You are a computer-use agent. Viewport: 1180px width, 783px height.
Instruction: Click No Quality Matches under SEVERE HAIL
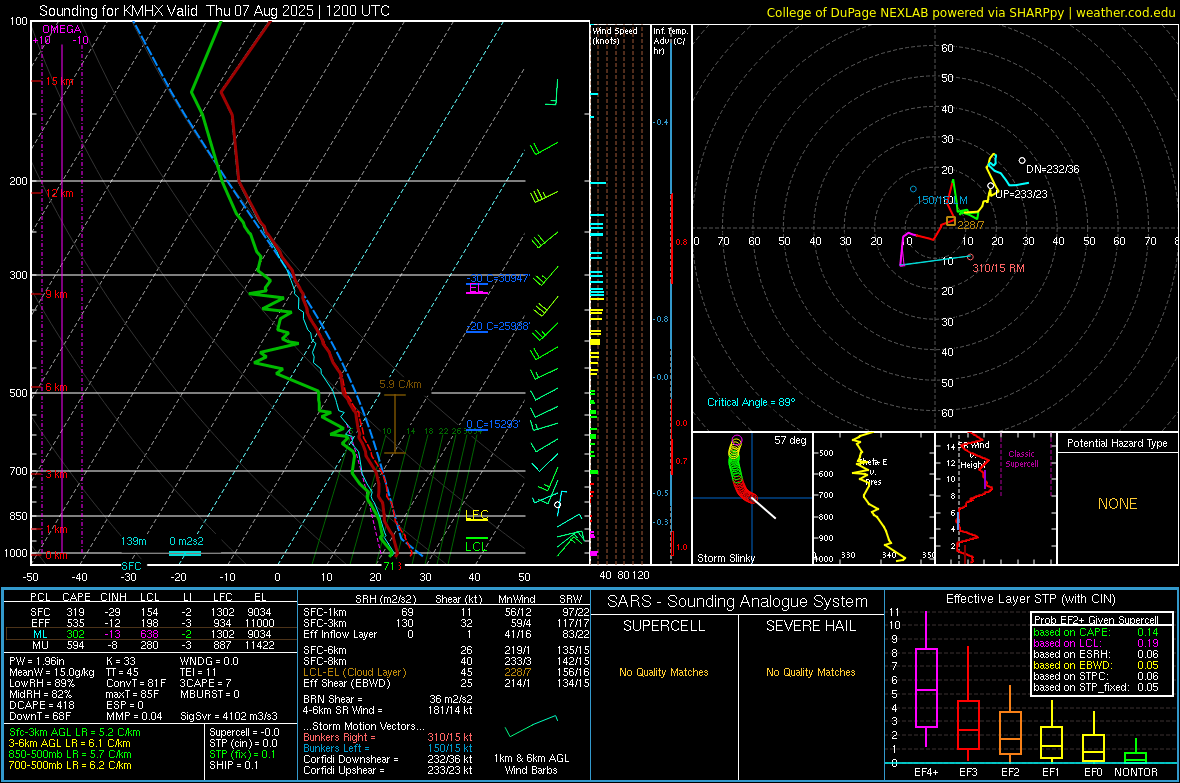click(x=810, y=672)
